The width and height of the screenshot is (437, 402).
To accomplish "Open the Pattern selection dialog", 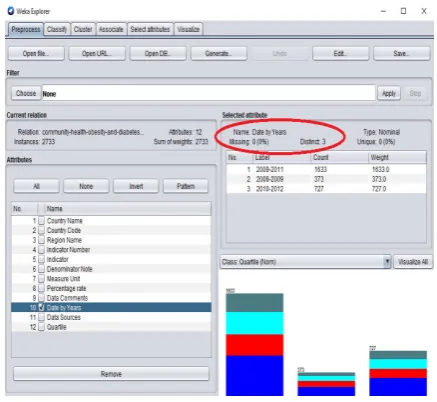I will pyautogui.click(x=186, y=186).
